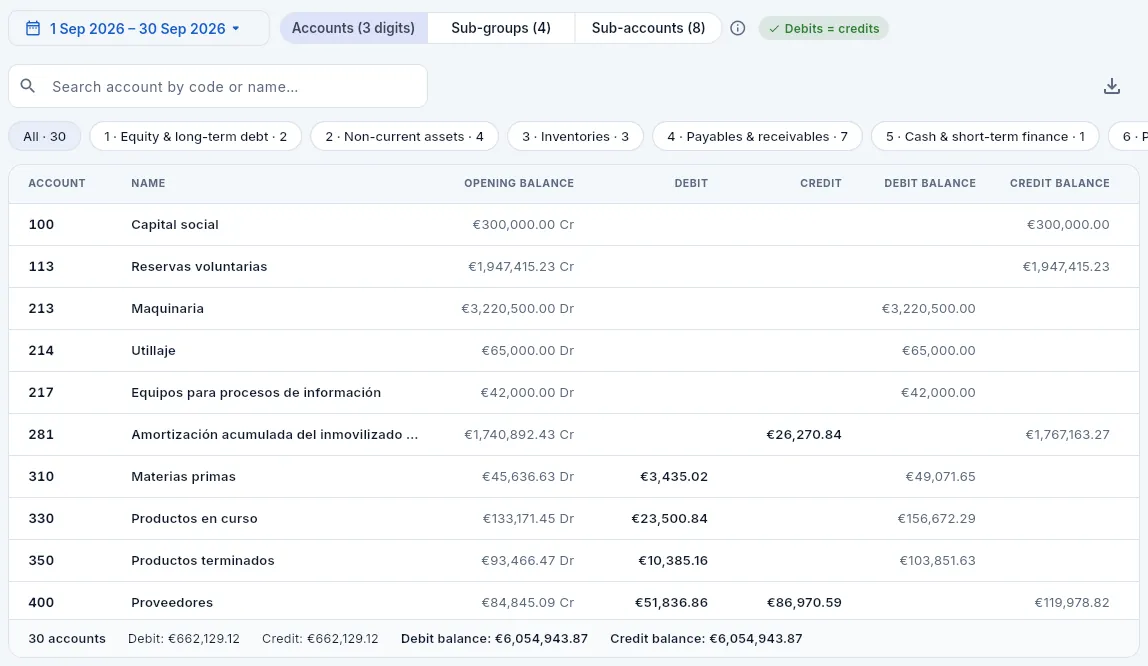Select the Productos en curso account
1148x666 pixels.
click(194, 518)
